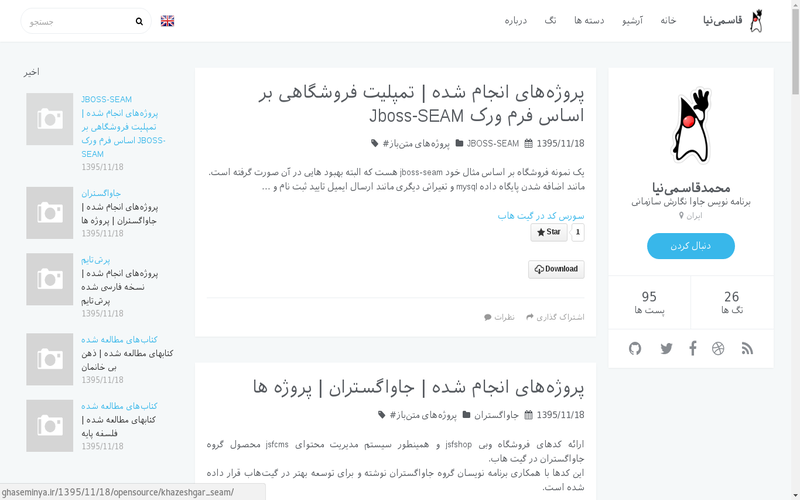This screenshot has width=800, height=500.
Task: Open the RSS feed icon
Action: [x=747, y=348]
